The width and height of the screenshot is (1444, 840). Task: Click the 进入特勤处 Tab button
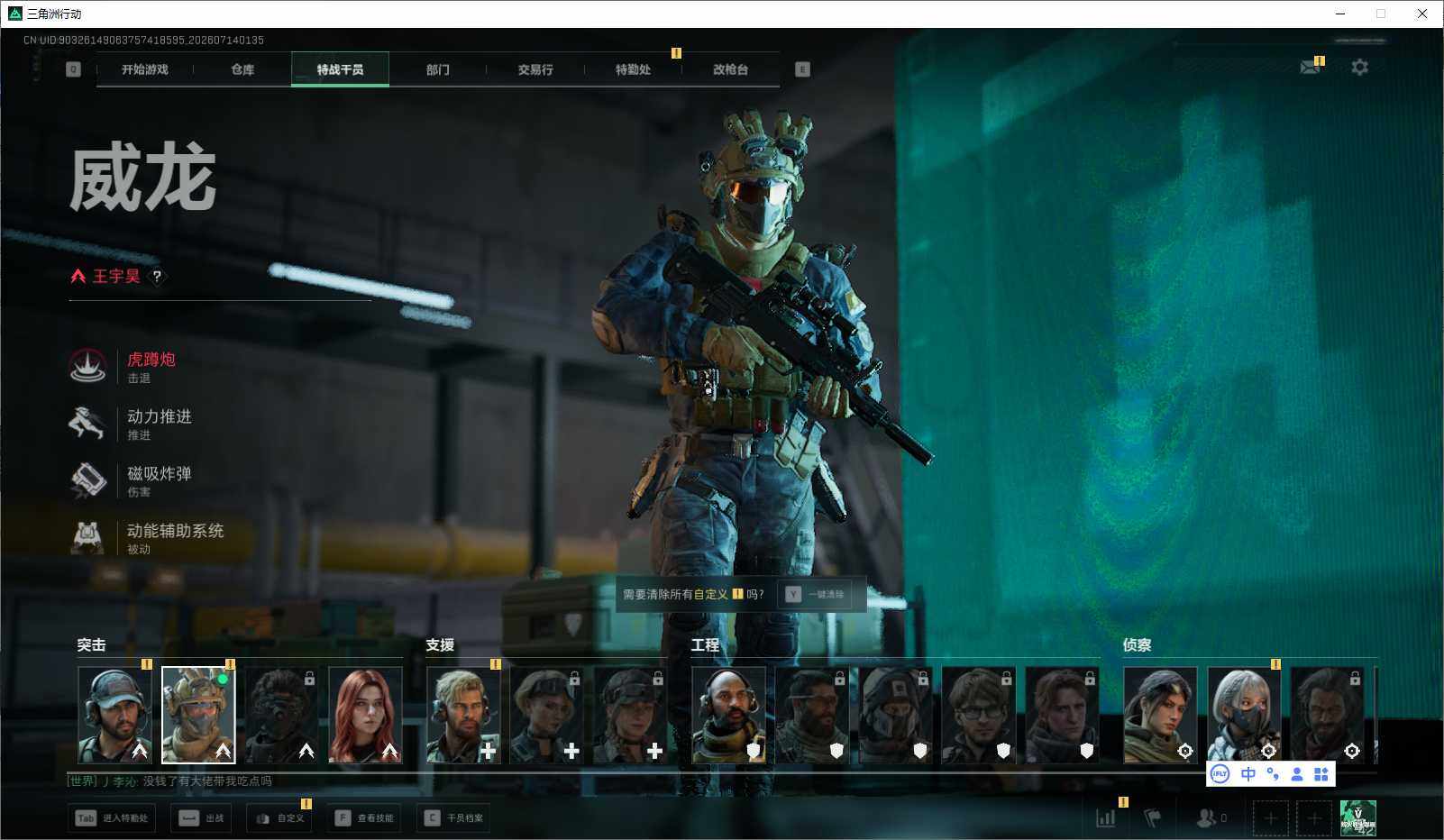coord(113,818)
